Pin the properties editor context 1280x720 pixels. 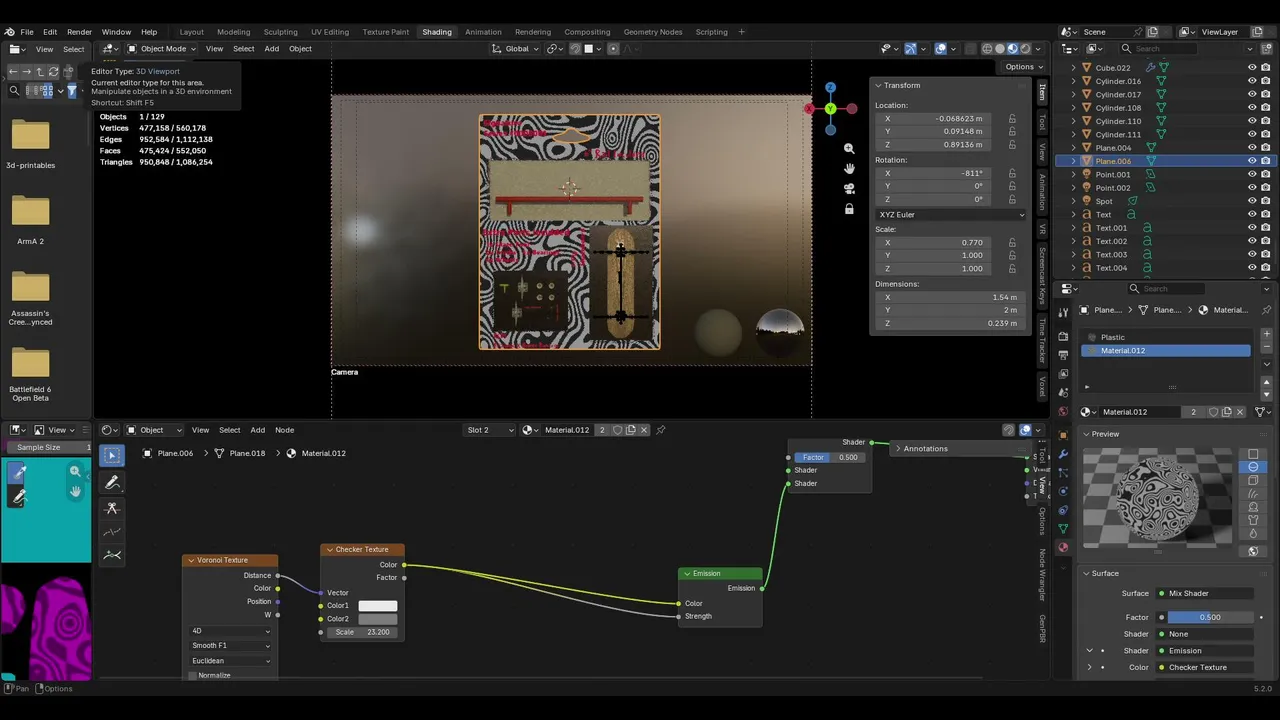1267,310
